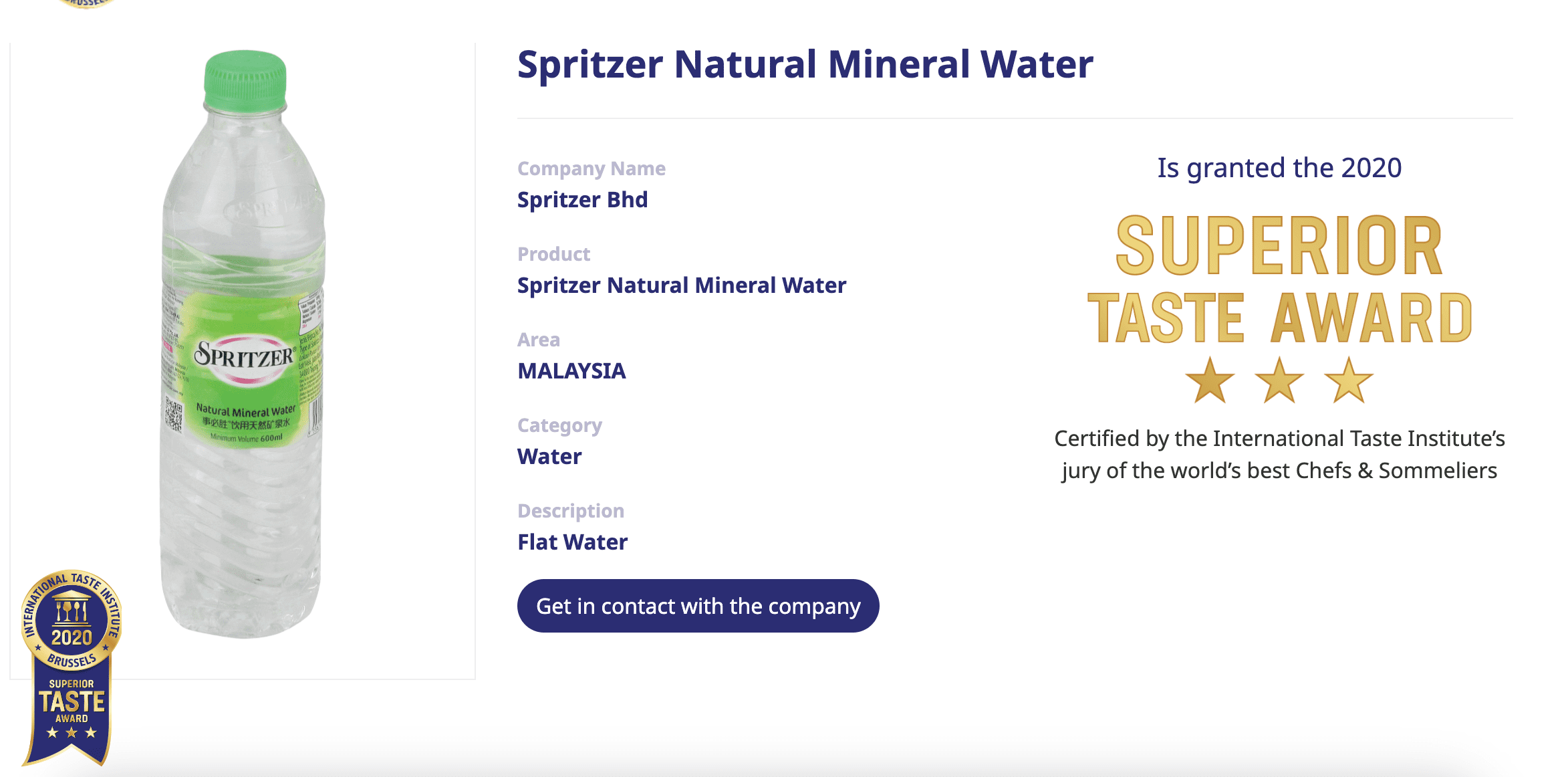The image size is (1568, 777).
Task: Click the green bottle cap in the photo
Action: click(245, 80)
